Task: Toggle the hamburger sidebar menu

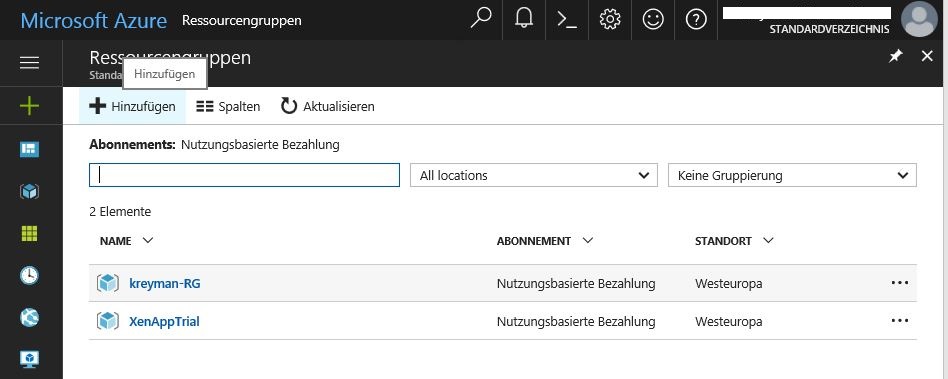Action: pyautogui.click(x=30, y=63)
